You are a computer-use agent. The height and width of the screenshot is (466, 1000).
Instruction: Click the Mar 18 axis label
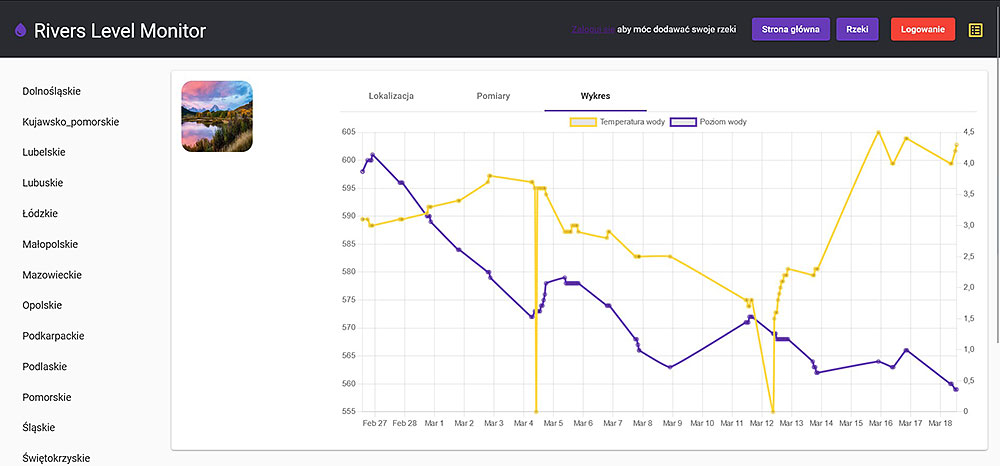click(939, 423)
